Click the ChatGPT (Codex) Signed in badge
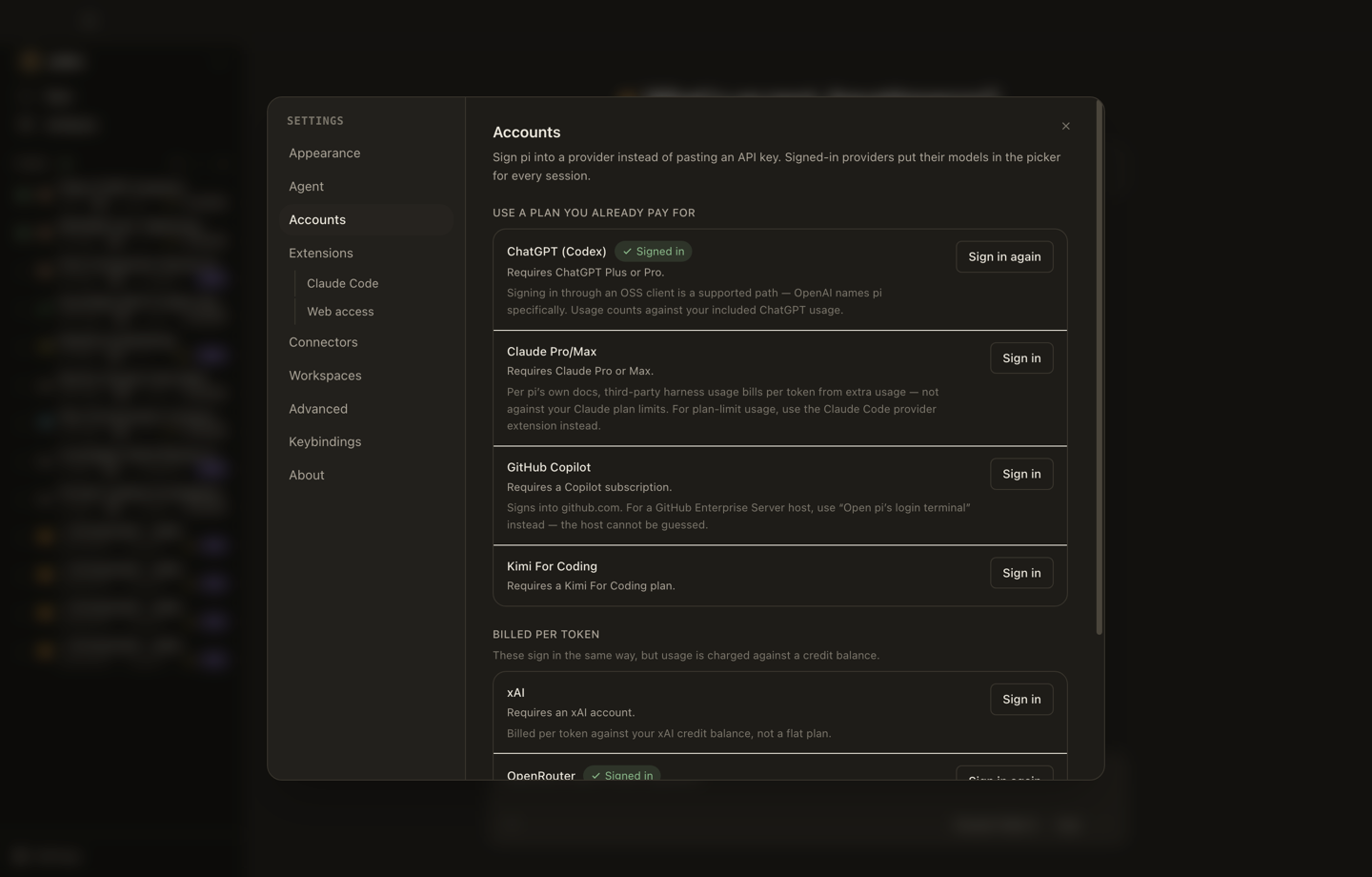The height and width of the screenshot is (877, 1372). click(653, 252)
